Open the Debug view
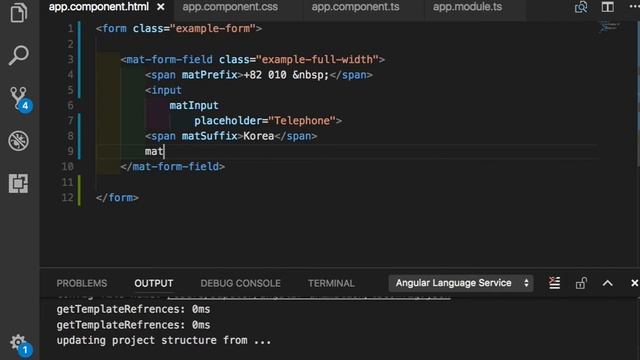Screen dimensions: 640x360 tap(18, 141)
